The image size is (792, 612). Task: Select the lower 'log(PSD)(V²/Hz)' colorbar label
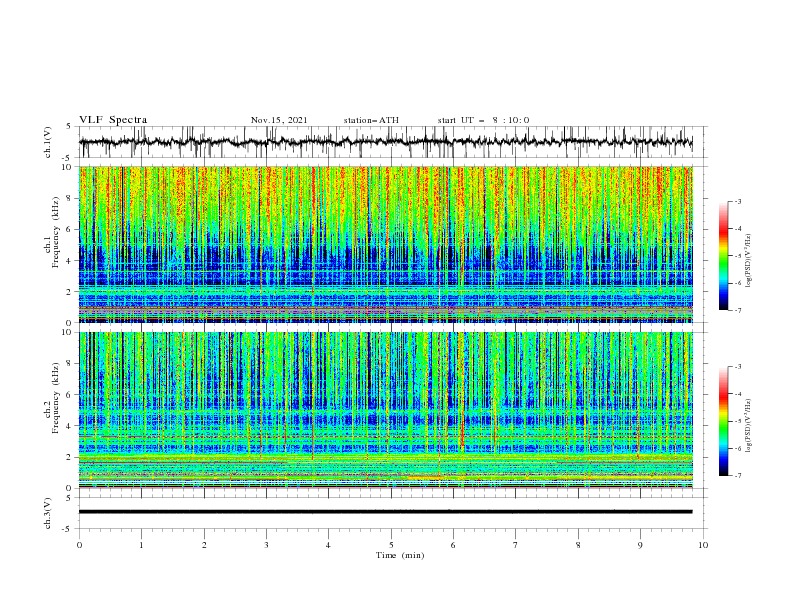tap(749, 426)
